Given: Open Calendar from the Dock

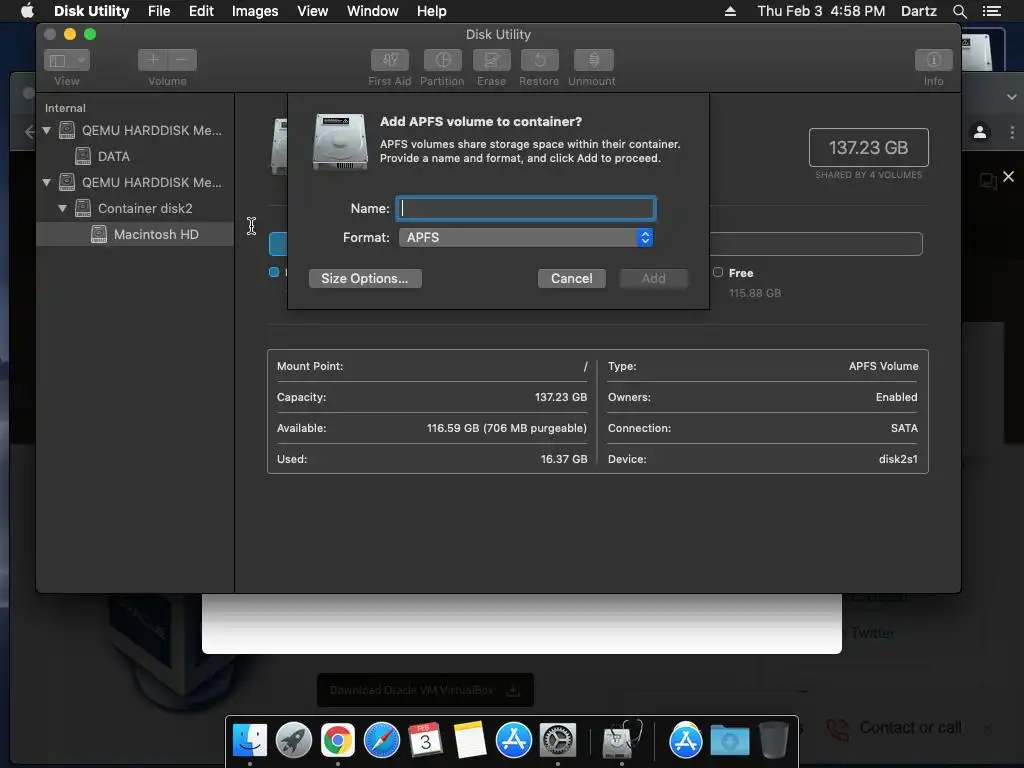Looking at the screenshot, I should tap(426, 741).
